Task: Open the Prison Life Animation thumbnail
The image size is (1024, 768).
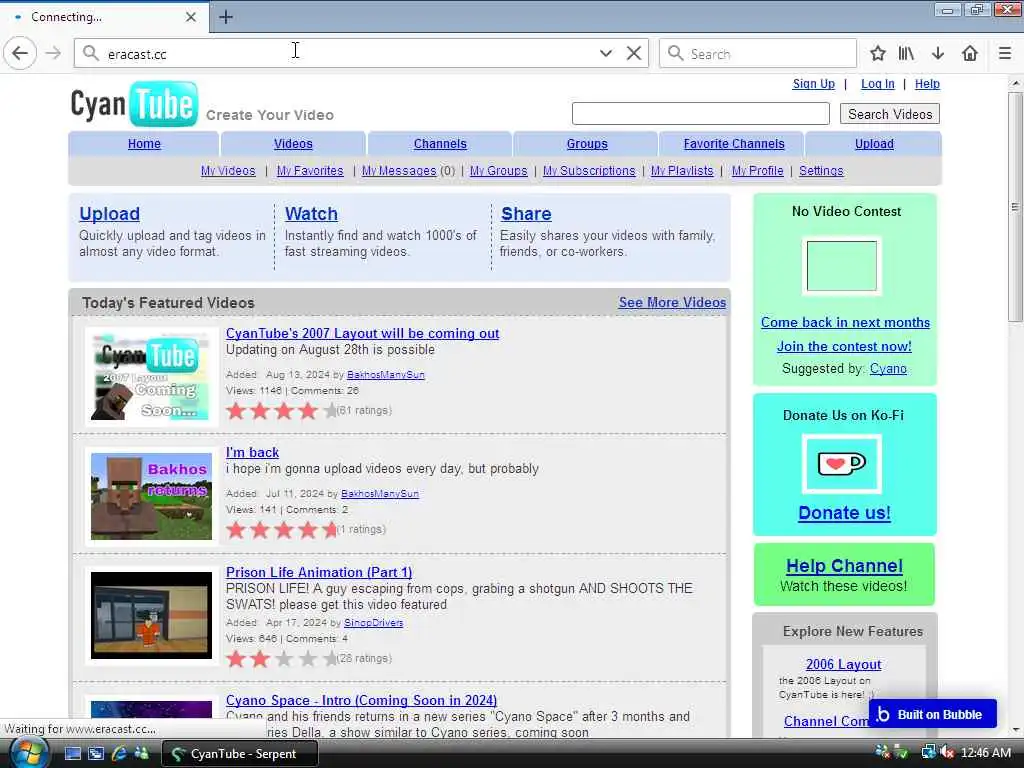Action: [x=152, y=615]
